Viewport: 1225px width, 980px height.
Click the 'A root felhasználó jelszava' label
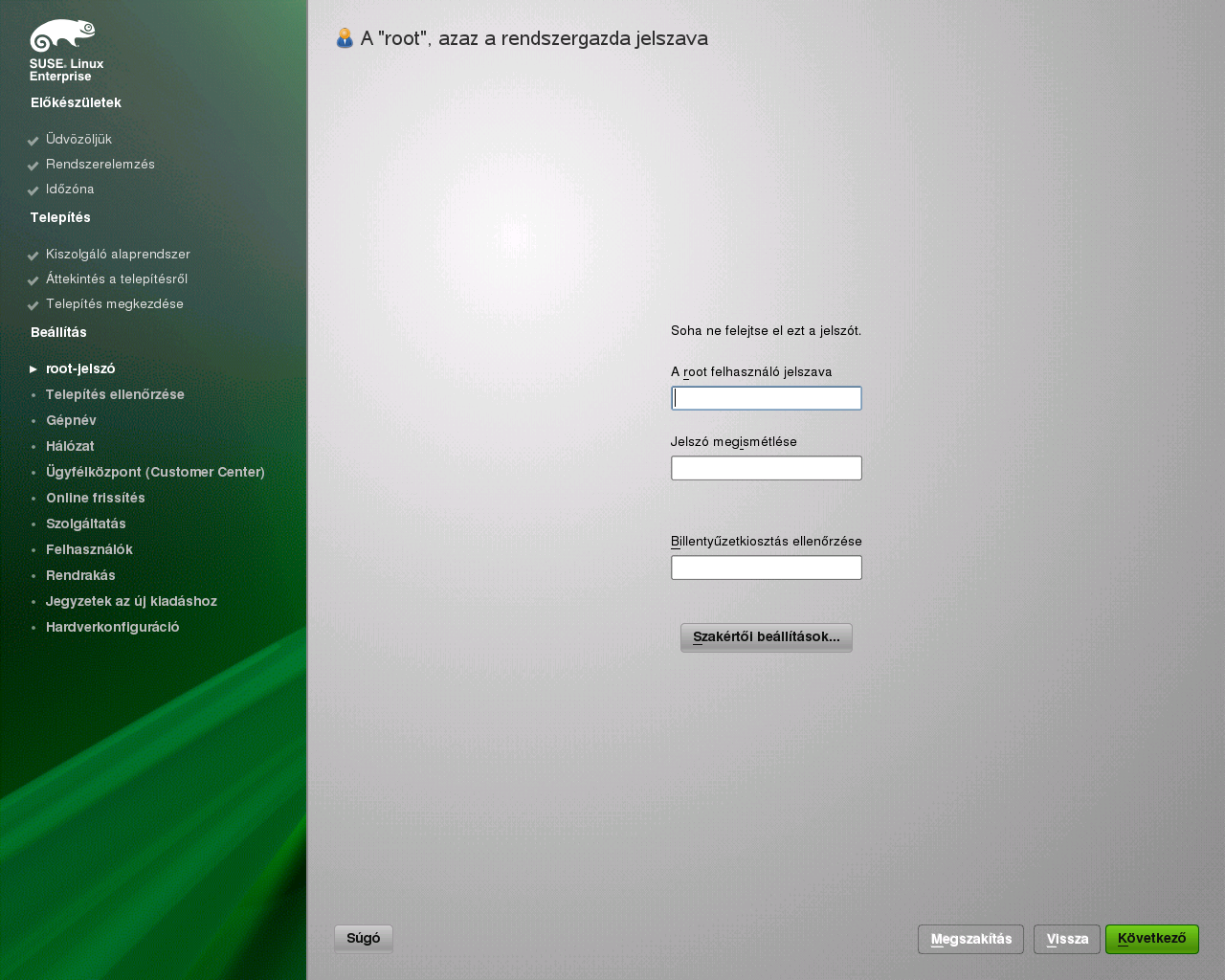tap(751, 372)
